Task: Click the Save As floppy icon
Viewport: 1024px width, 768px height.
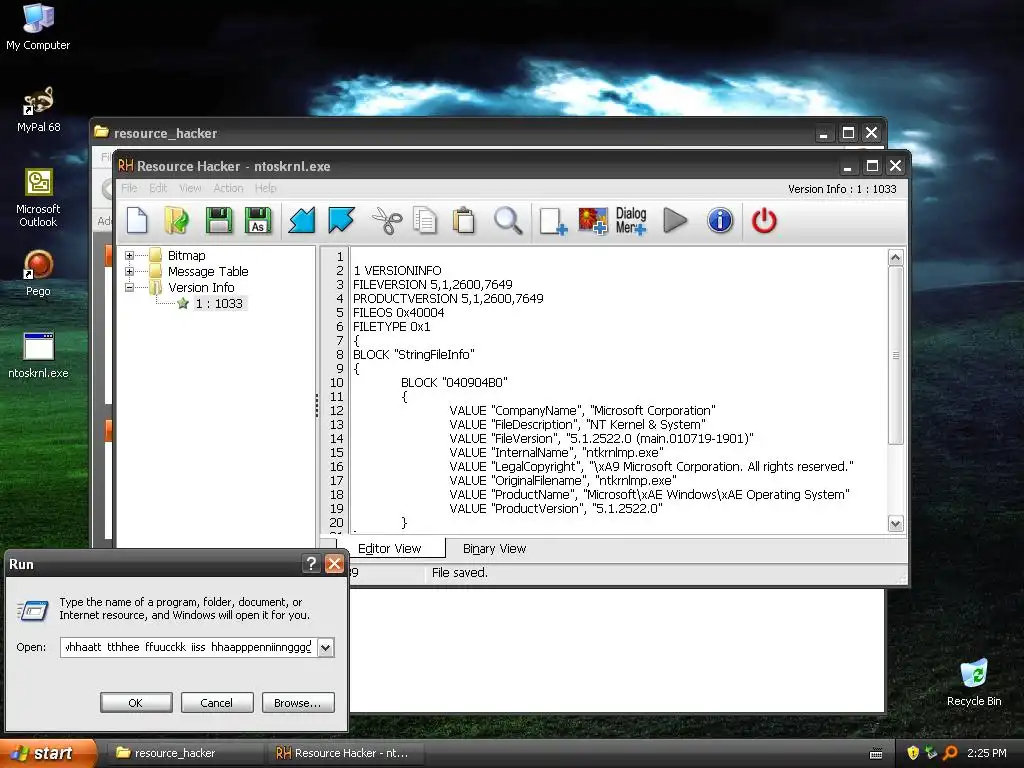Action: pos(258,220)
